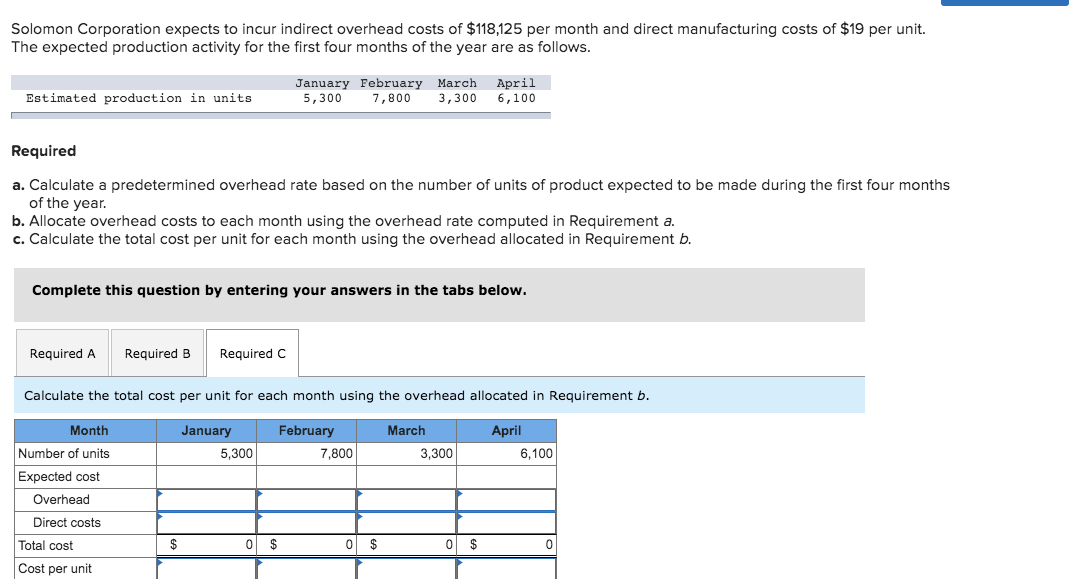Click the Cost per unit row label
This screenshot has width=1075, height=579.
coord(55,569)
